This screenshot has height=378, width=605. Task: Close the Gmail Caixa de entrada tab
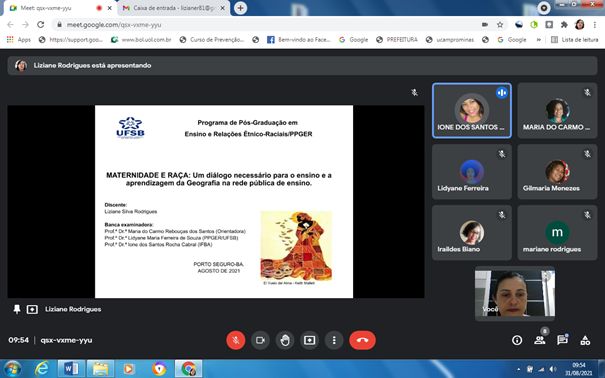point(222,8)
